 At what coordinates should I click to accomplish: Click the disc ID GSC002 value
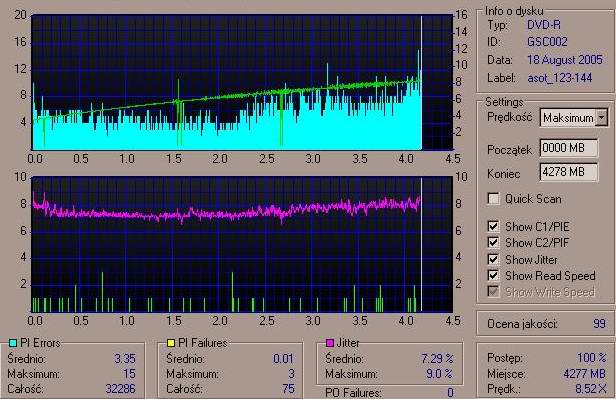coord(547,42)
